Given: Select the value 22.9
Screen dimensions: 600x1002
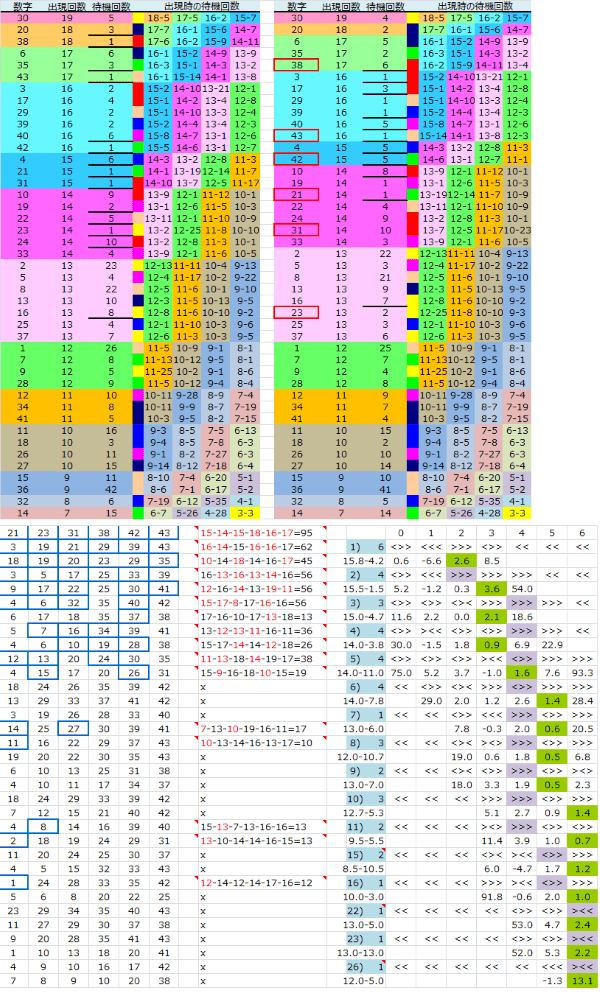Looking at the screenshot, I should [552, 645].
